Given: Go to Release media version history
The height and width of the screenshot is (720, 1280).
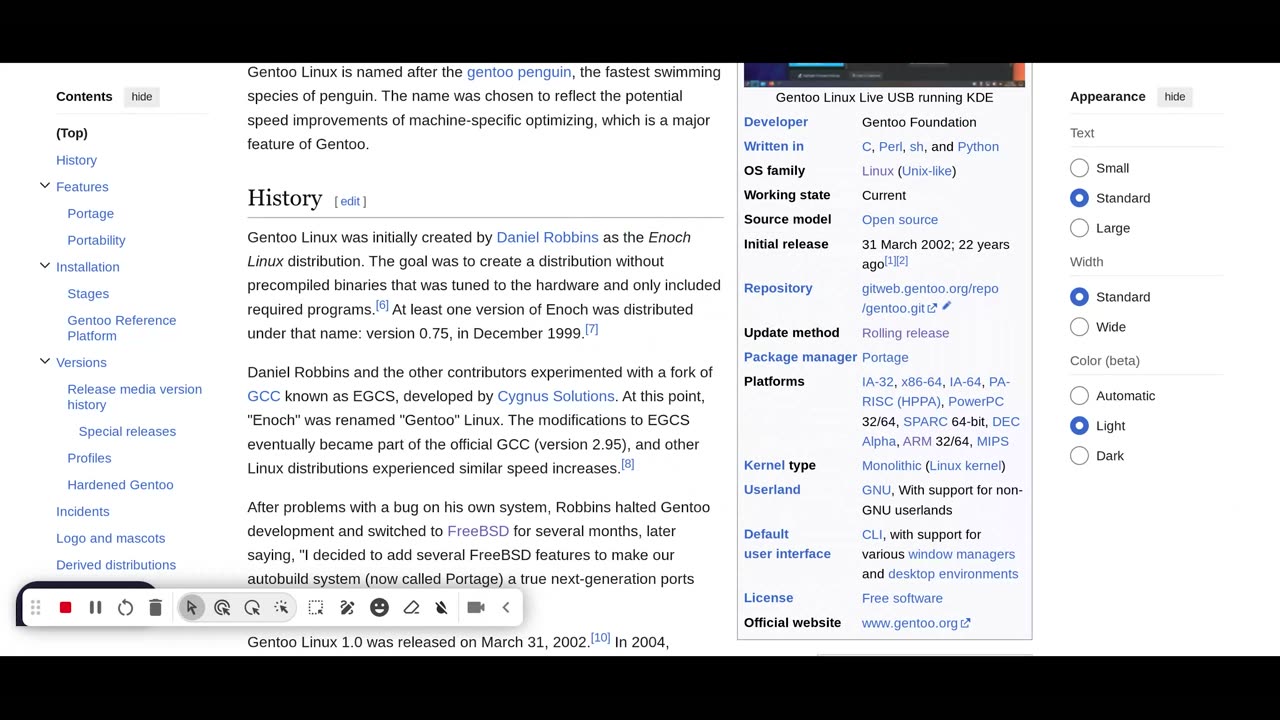Looking at the screenshot, I should [134, 397].
